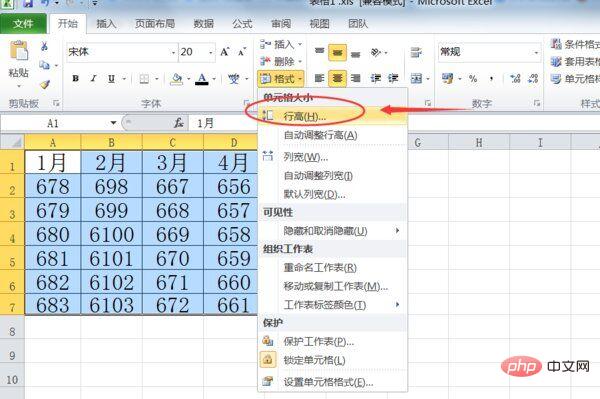Image resolution: width=600 pixels, height=399 pixels.
Task: Click the comma style icon
Action: click(x=491, y=79)
